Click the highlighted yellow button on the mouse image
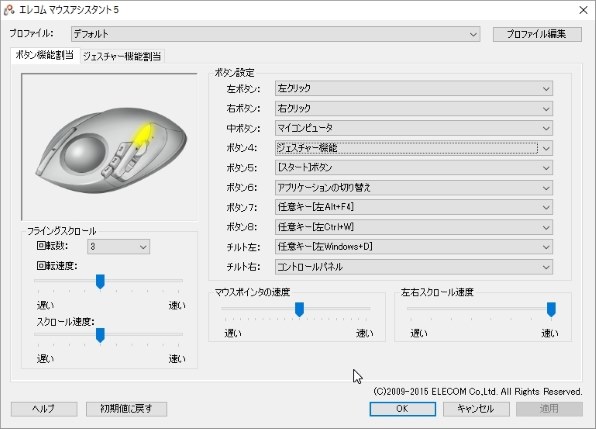 click(x=143, y=134)
